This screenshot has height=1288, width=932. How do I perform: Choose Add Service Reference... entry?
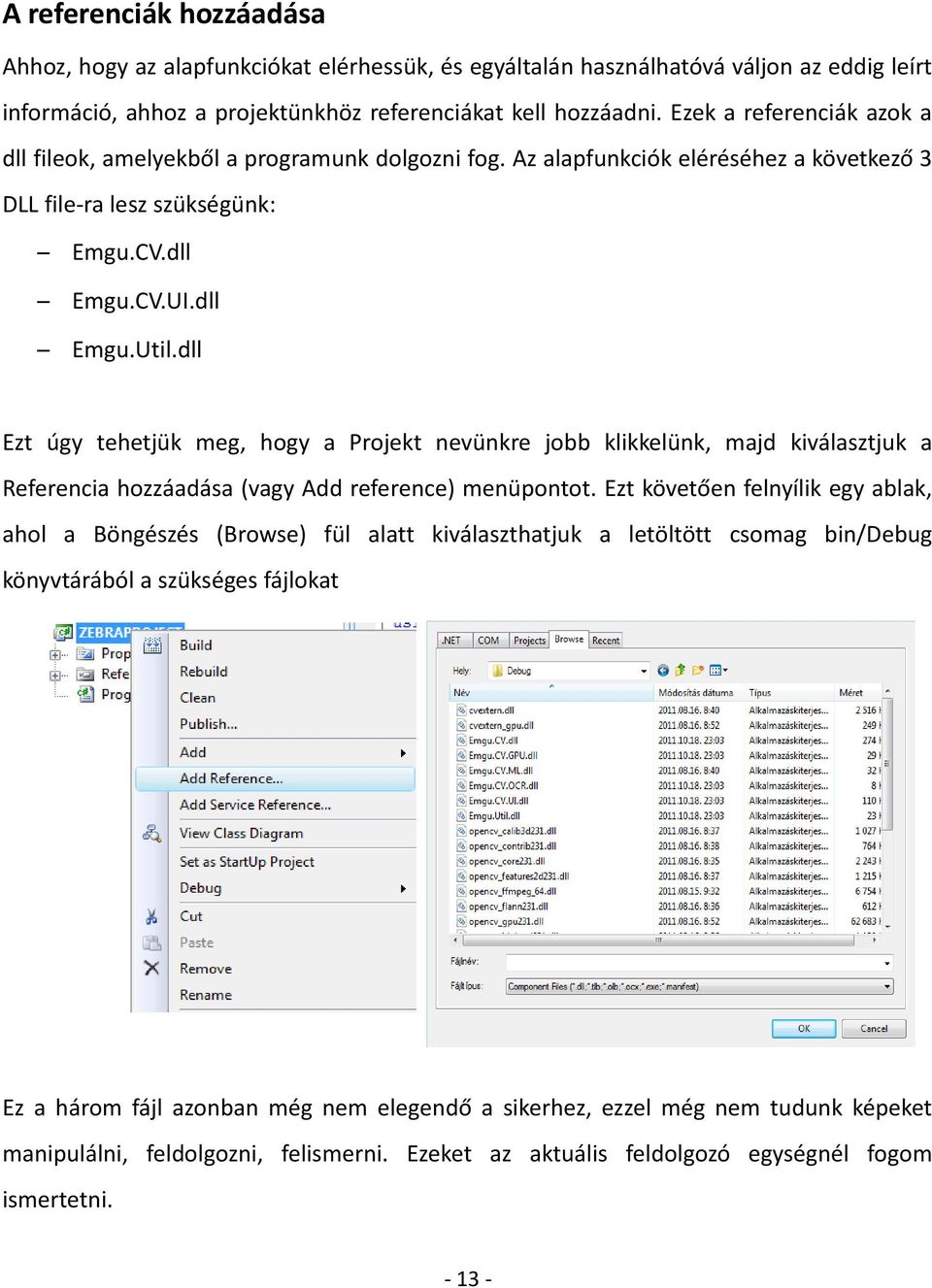pyautogui.click(x=255, y=805)
